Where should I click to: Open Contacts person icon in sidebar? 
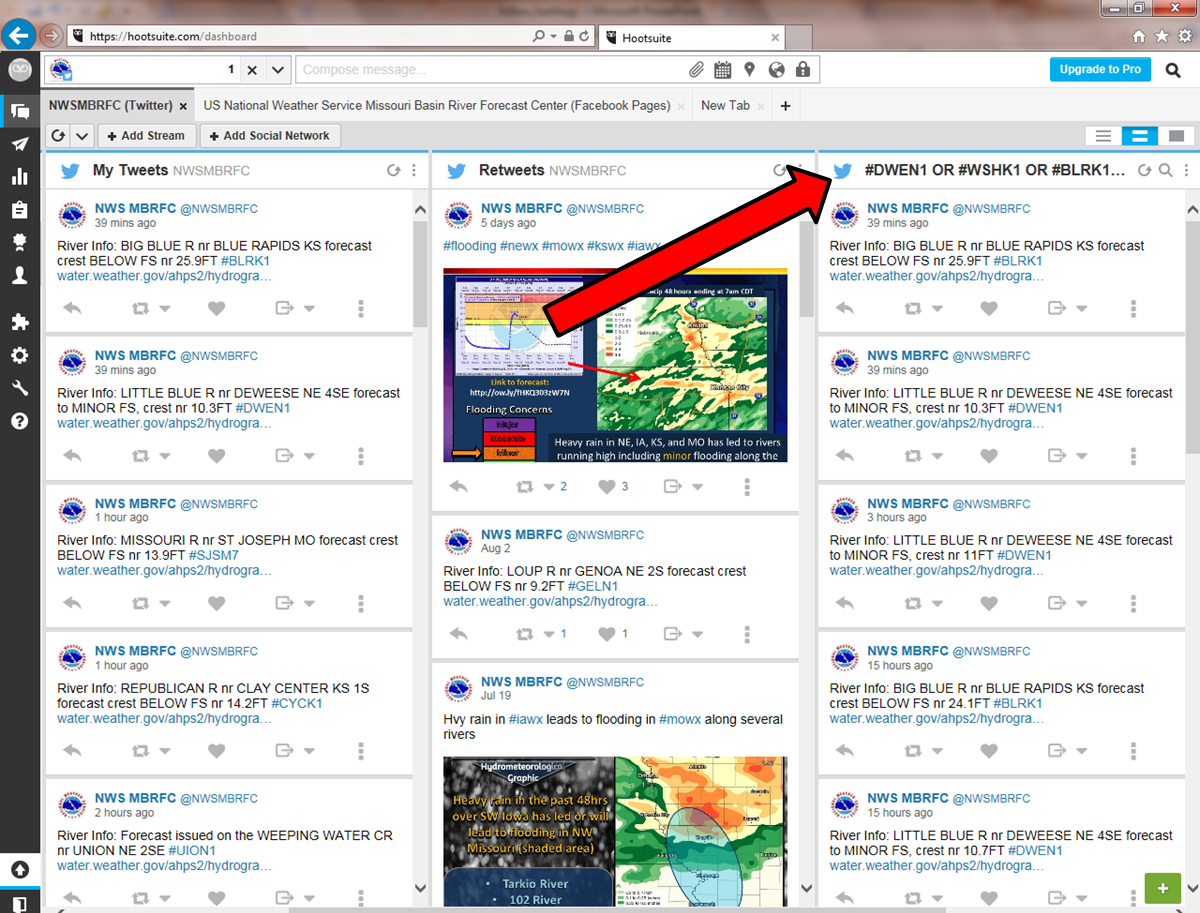click(19, 276)
